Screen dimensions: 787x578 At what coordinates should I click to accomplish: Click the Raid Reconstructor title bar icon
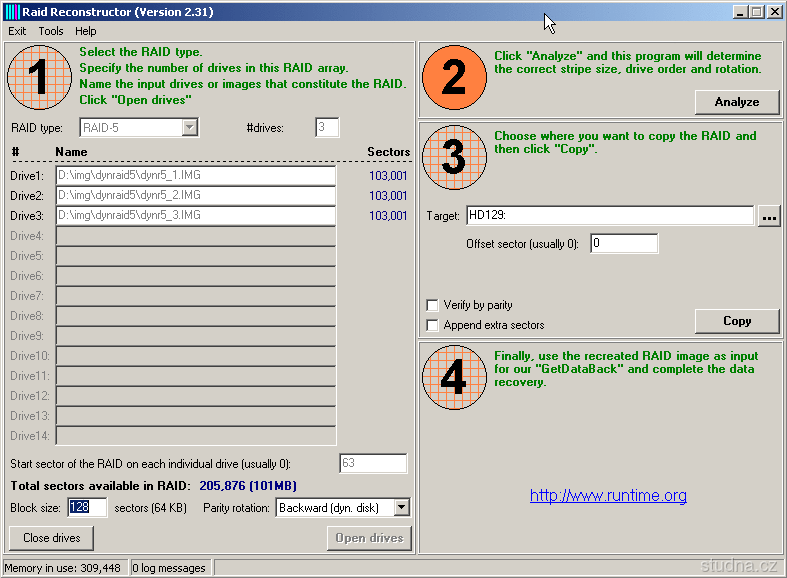tap(12, 12)
